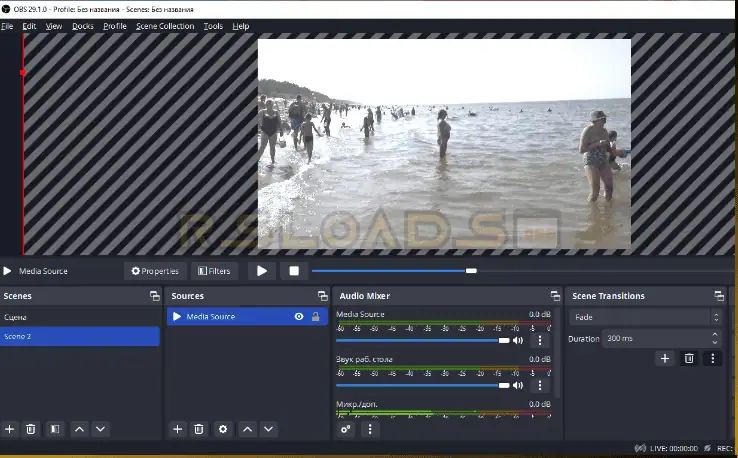Toggle the Media Source lock
Image resolution: width=738 pixels, height=458 pixels.
point(315,317)
